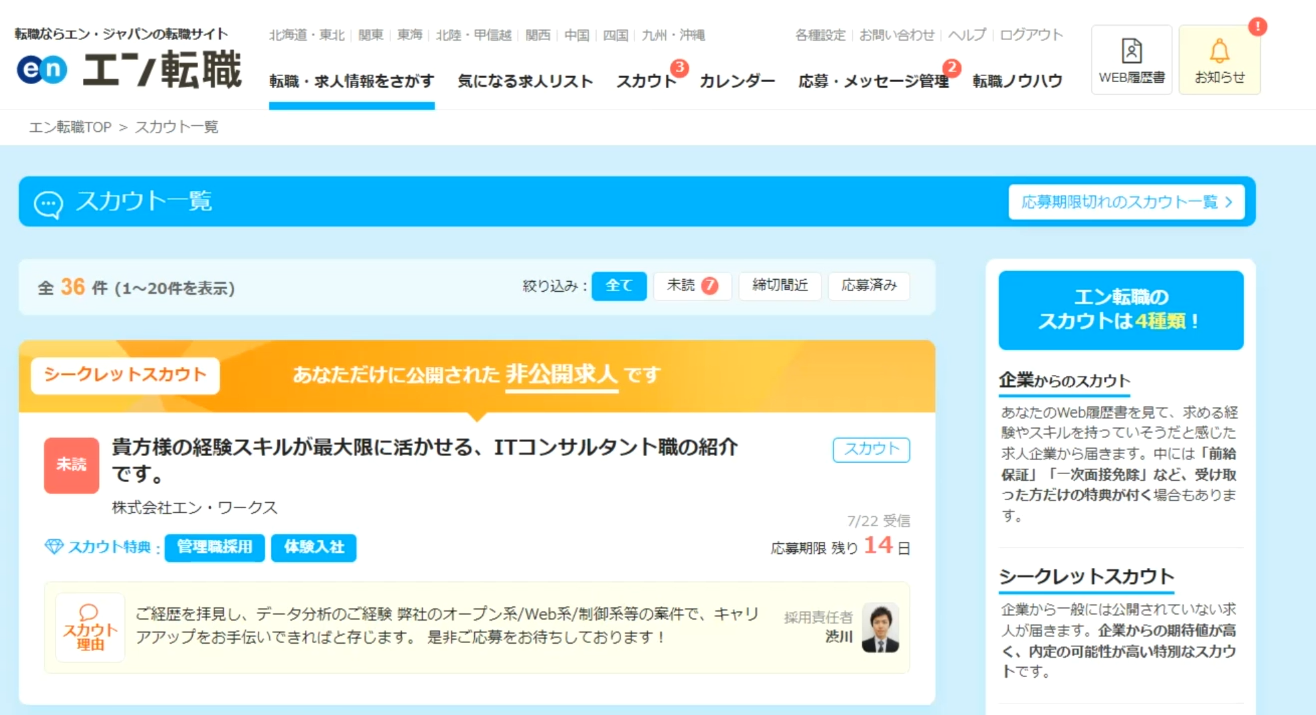
Task: Go to 気になる求人リスト
Action: click(525, 81)
